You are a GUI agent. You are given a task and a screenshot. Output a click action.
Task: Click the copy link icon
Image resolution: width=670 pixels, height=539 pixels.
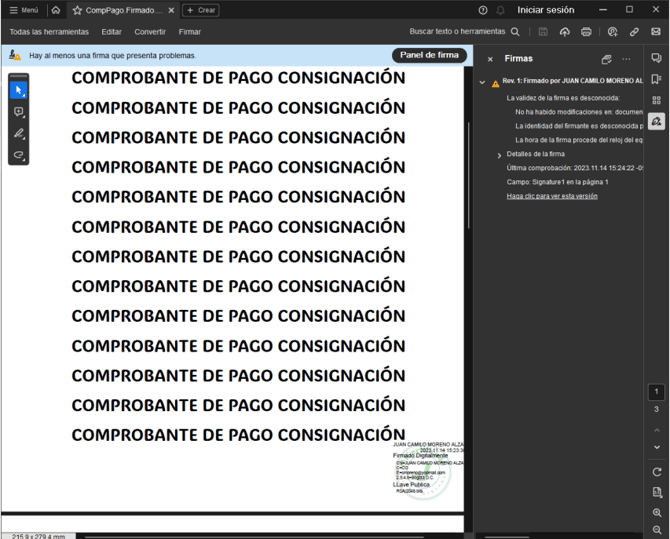(634, 32)
